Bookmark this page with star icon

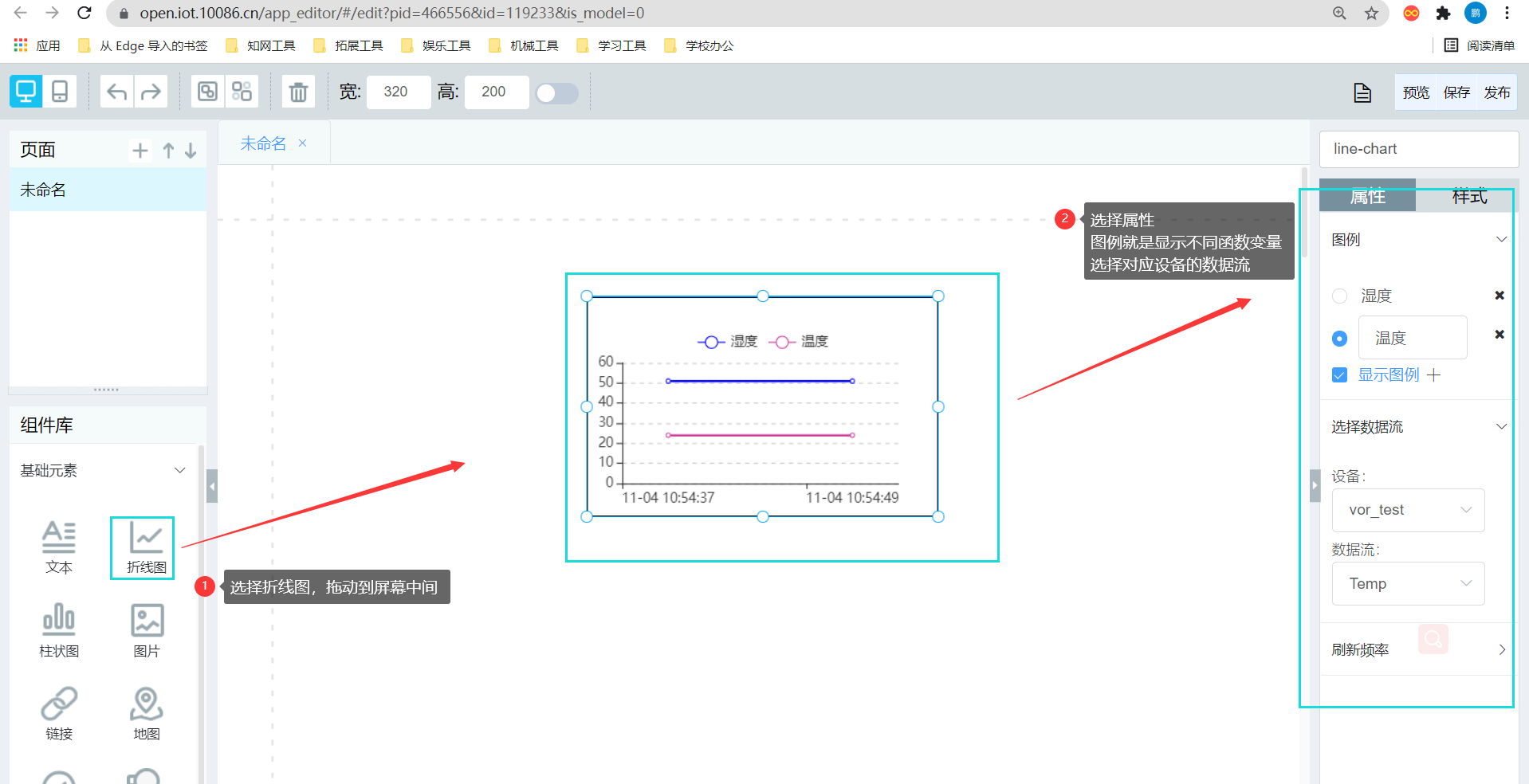click(x=1372, y=13)
